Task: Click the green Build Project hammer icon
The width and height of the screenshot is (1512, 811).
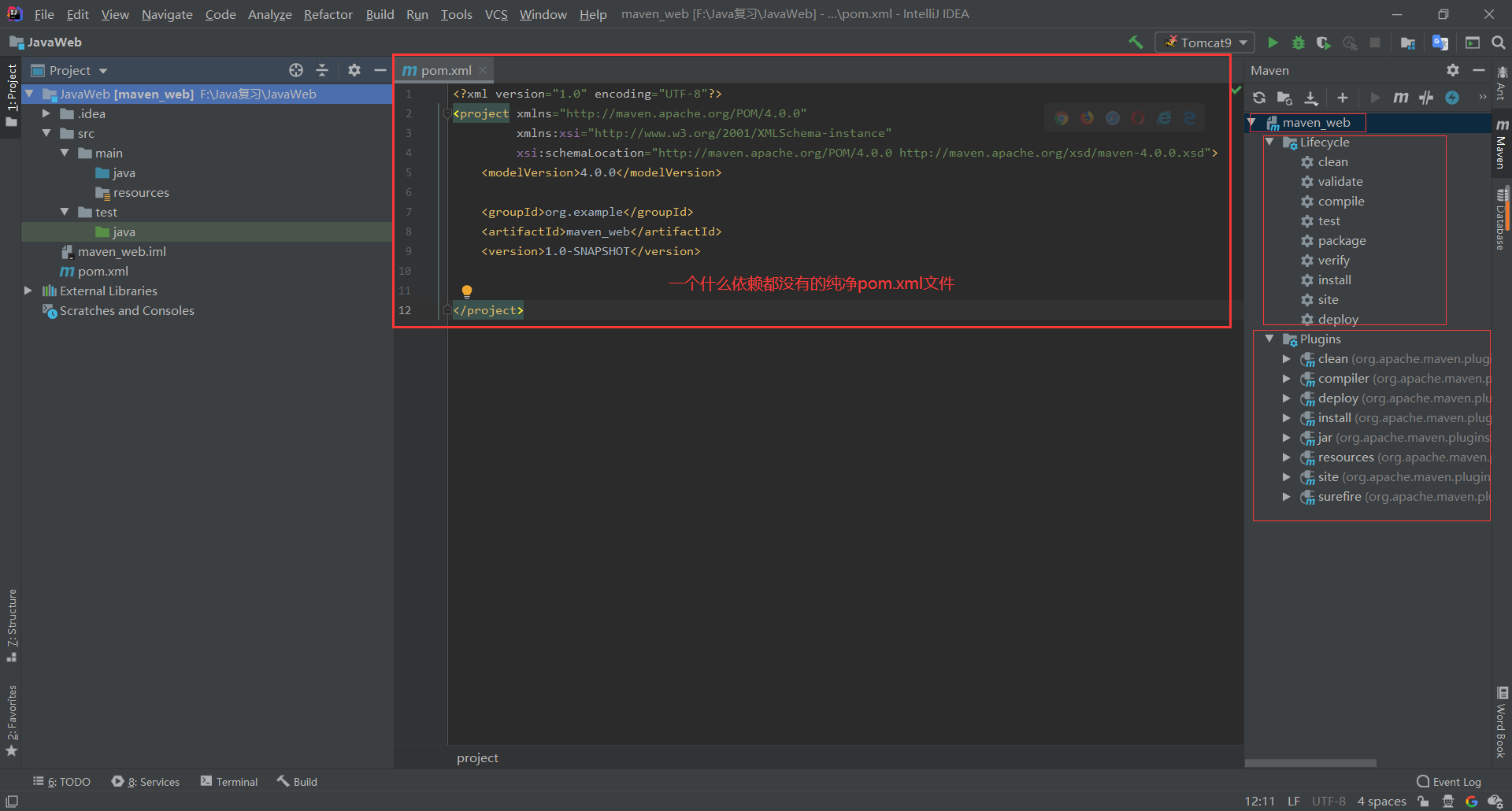Action: [x=1136, y=43]
